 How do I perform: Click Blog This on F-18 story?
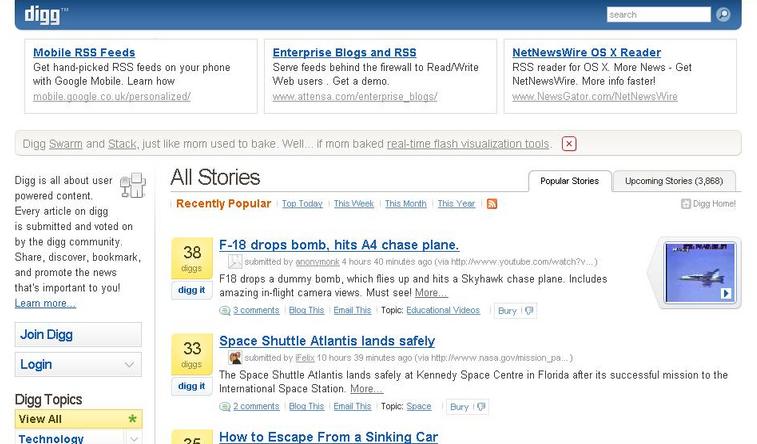click(x=307, y=310)
